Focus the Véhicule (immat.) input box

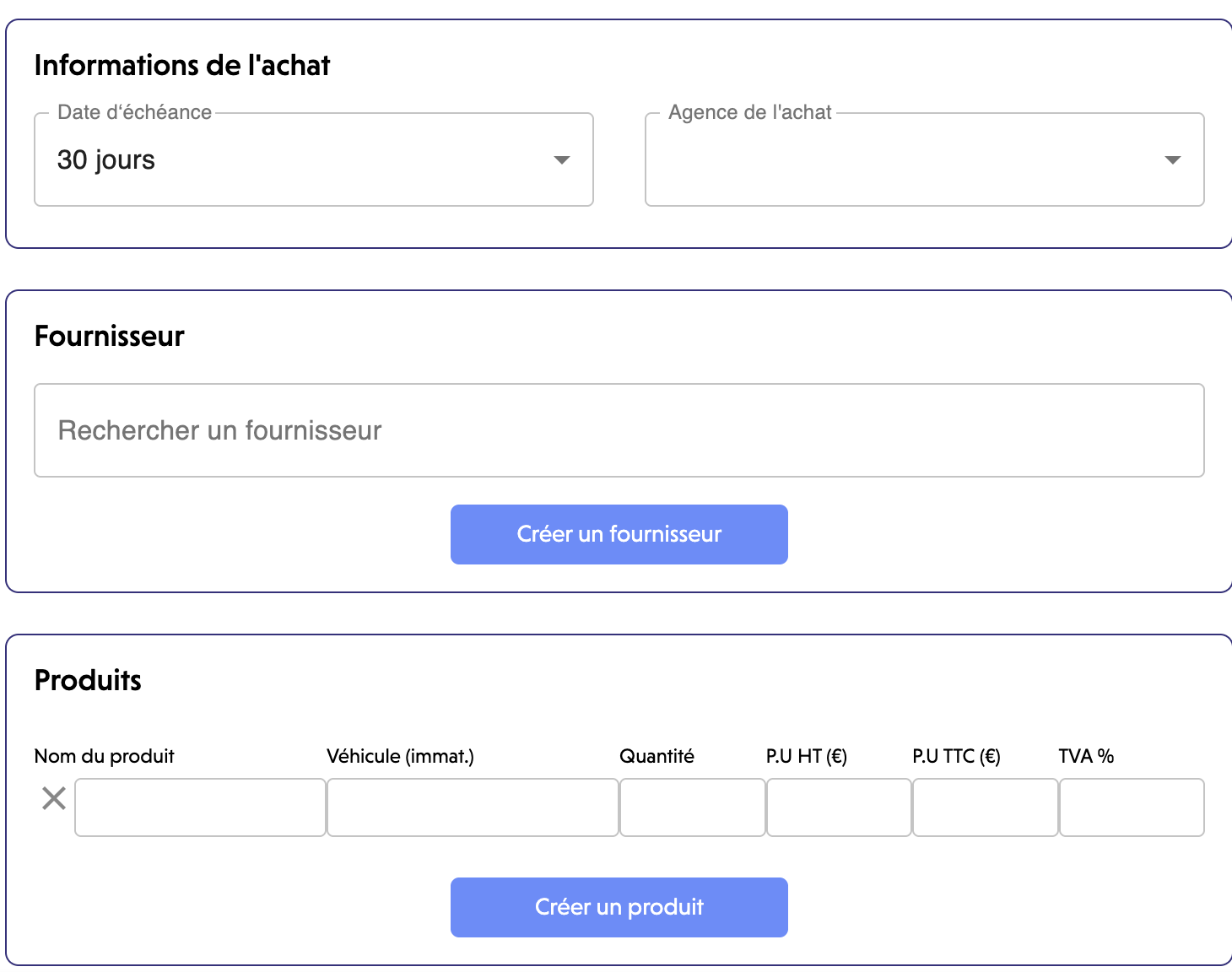473,807
